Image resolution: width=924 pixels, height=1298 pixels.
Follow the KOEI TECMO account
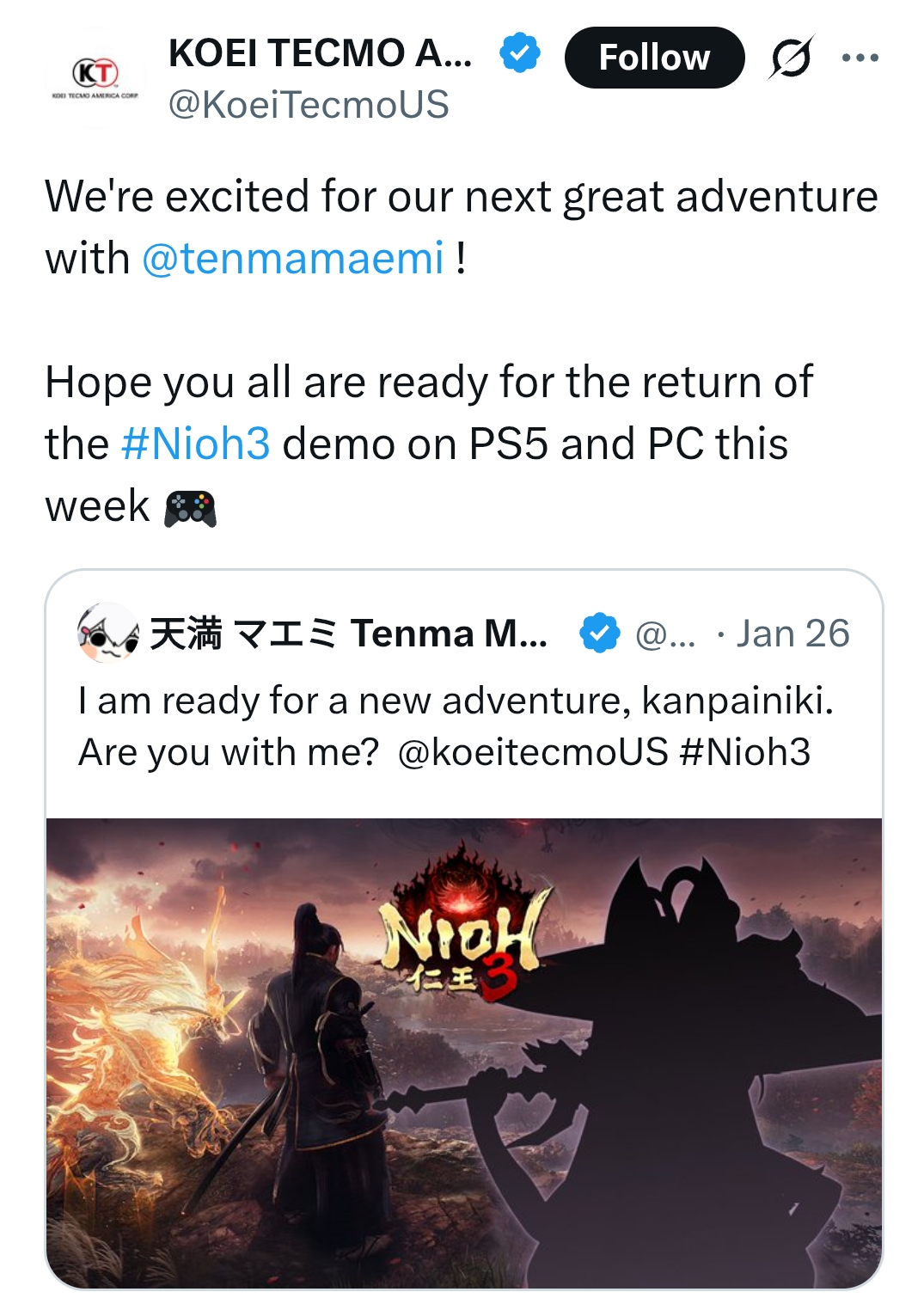[x=654, y=58]
